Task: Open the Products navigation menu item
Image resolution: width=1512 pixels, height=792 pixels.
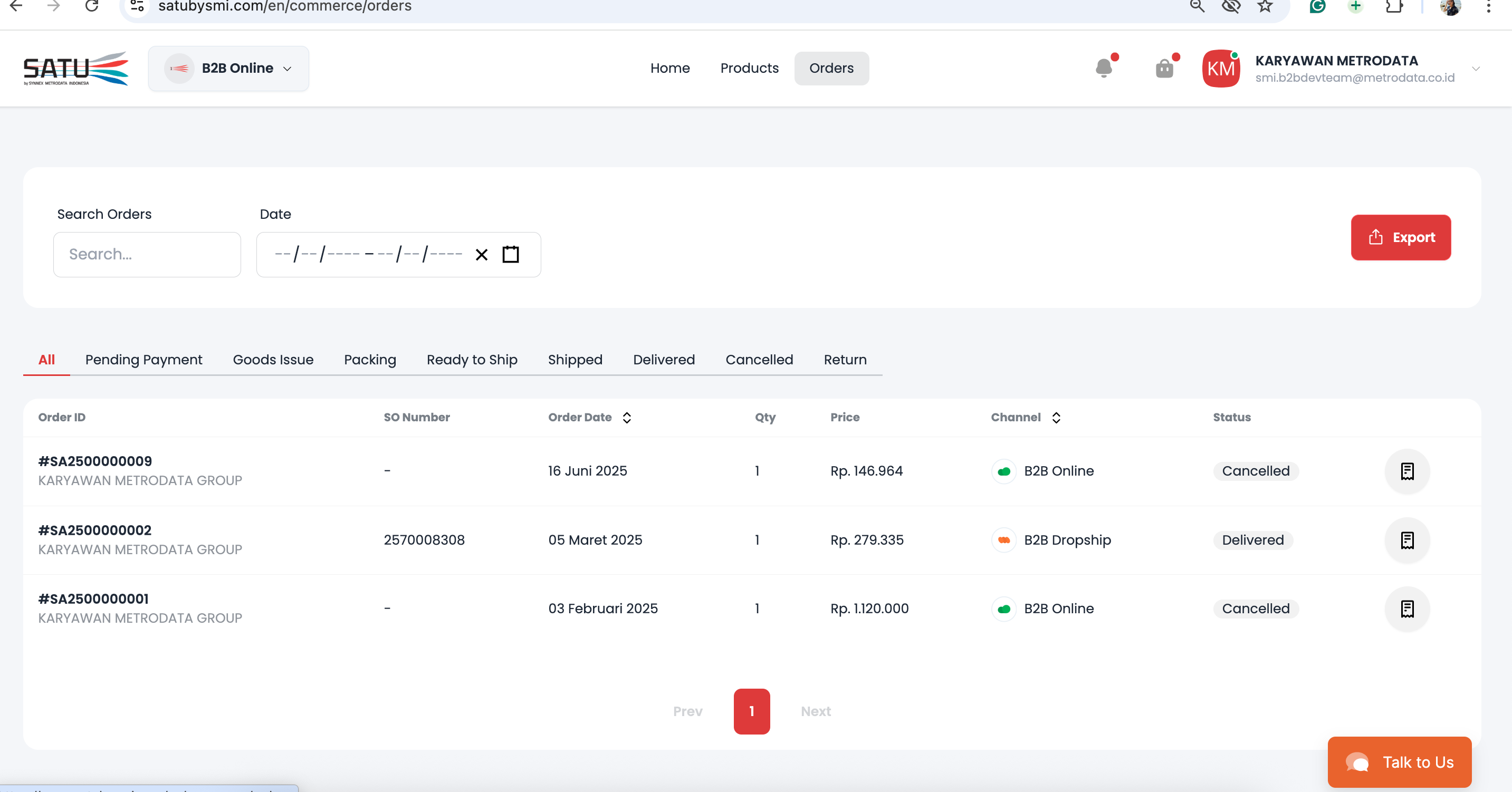Action: point(749,68)
